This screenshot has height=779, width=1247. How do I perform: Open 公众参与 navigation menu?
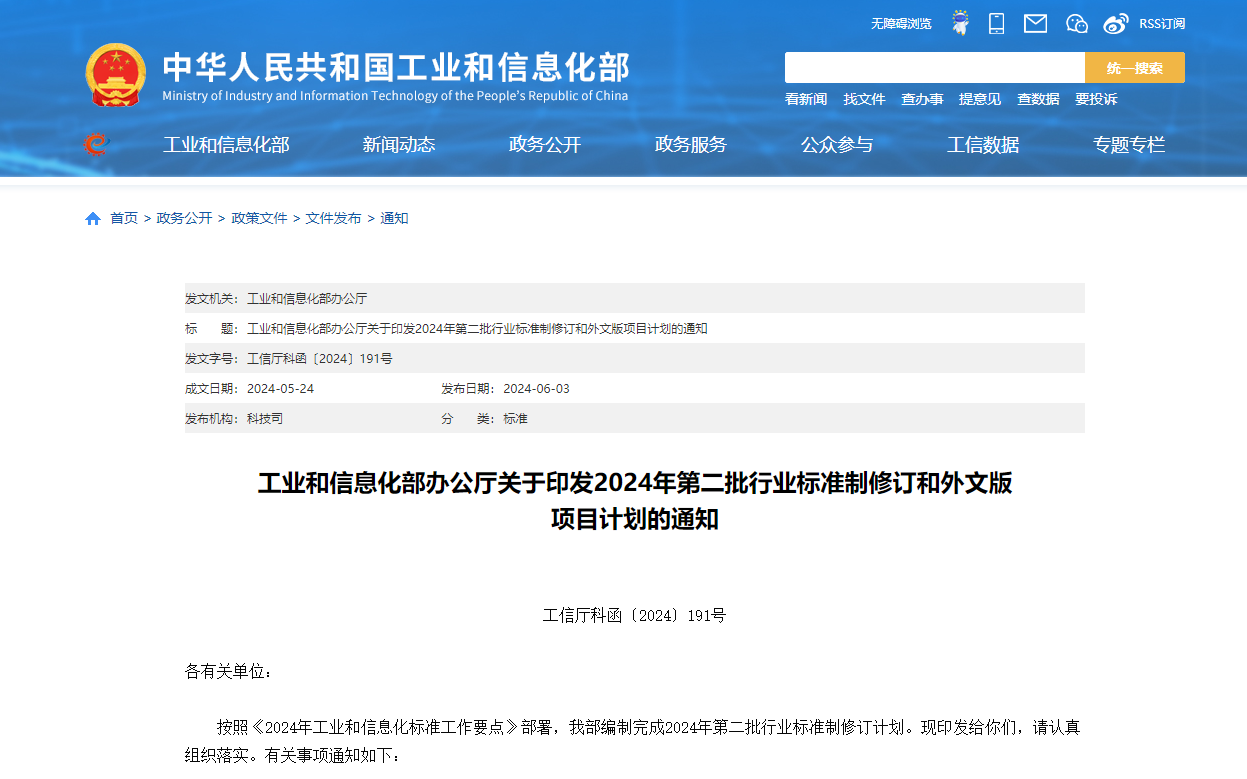837,145
